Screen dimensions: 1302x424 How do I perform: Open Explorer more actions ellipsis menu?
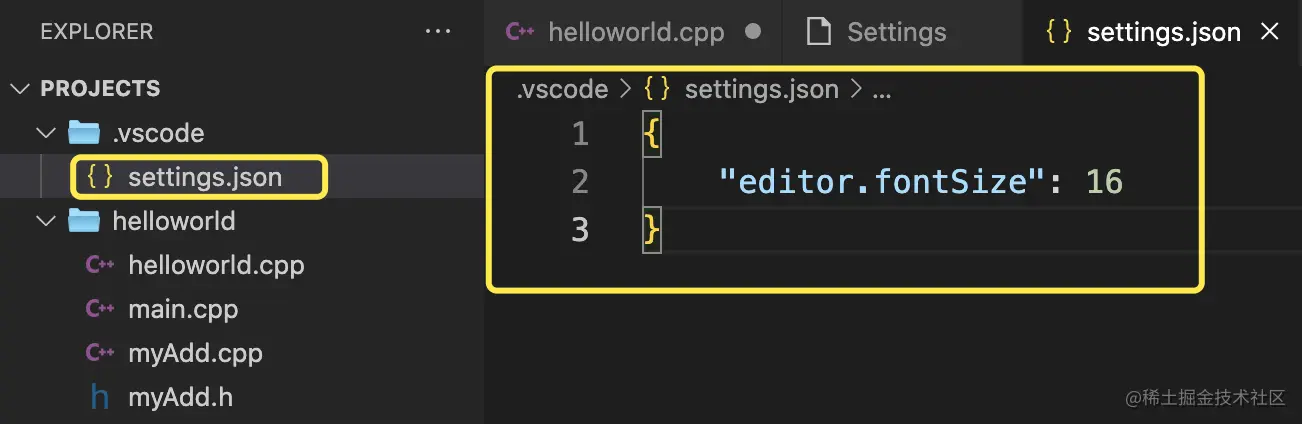tap(438, 32)
